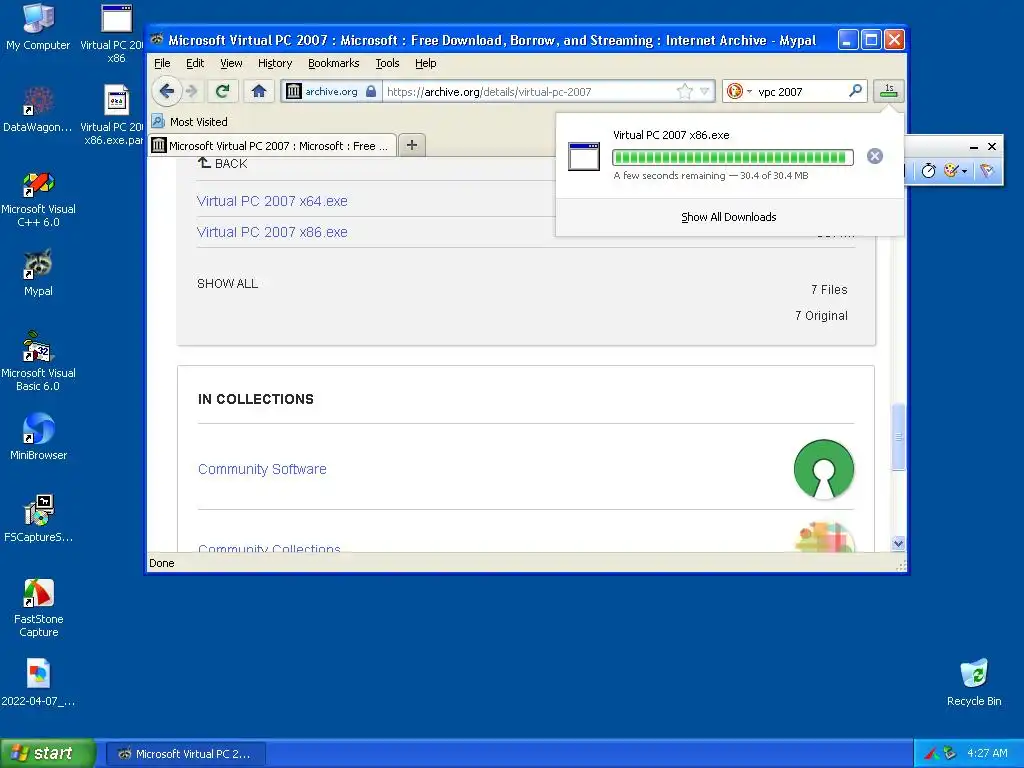Select the DataWagon desktop shortcut
1024x768 pixels.
pos(38,109)
